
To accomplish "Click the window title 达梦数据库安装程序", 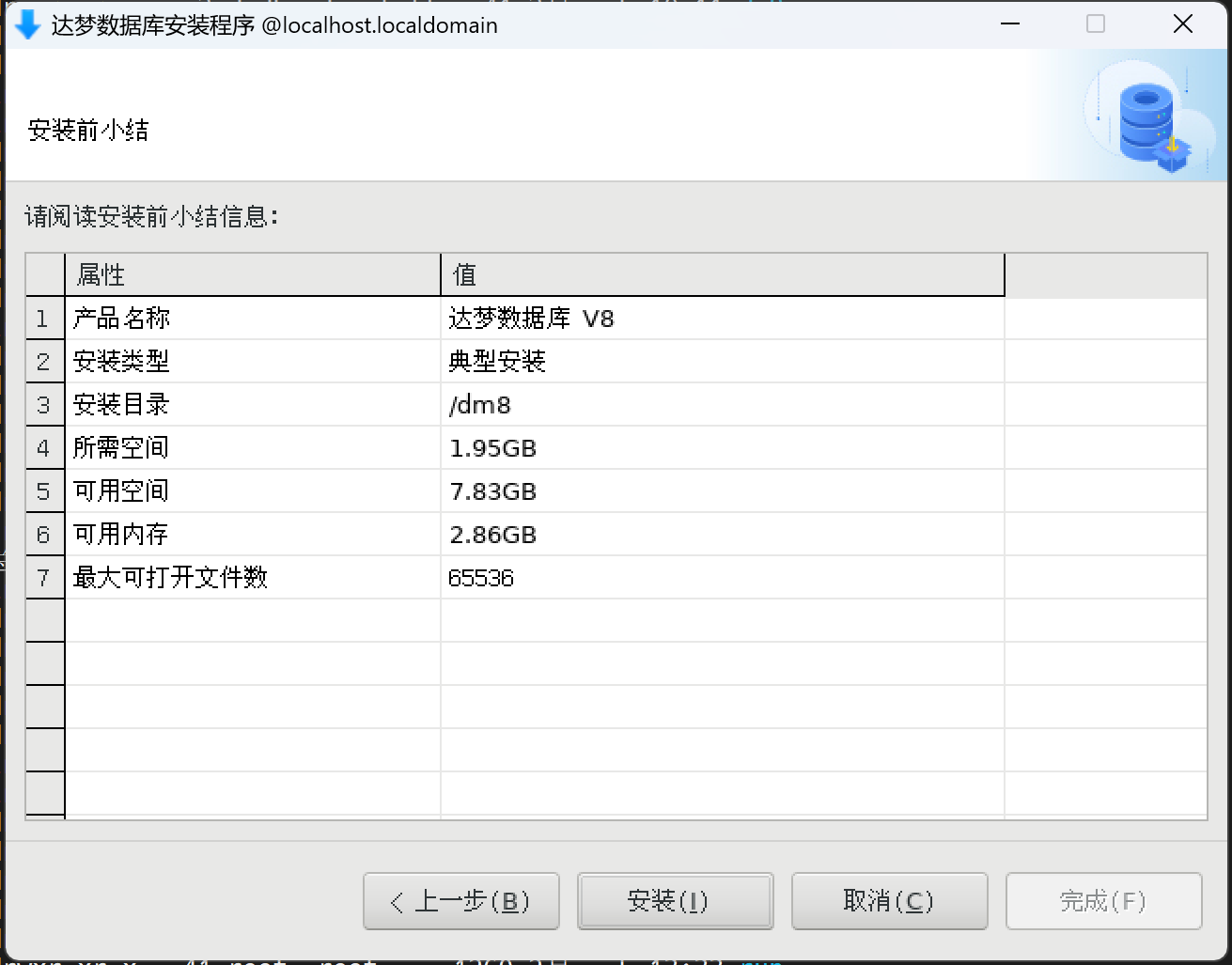I will [x=153, y=25].
